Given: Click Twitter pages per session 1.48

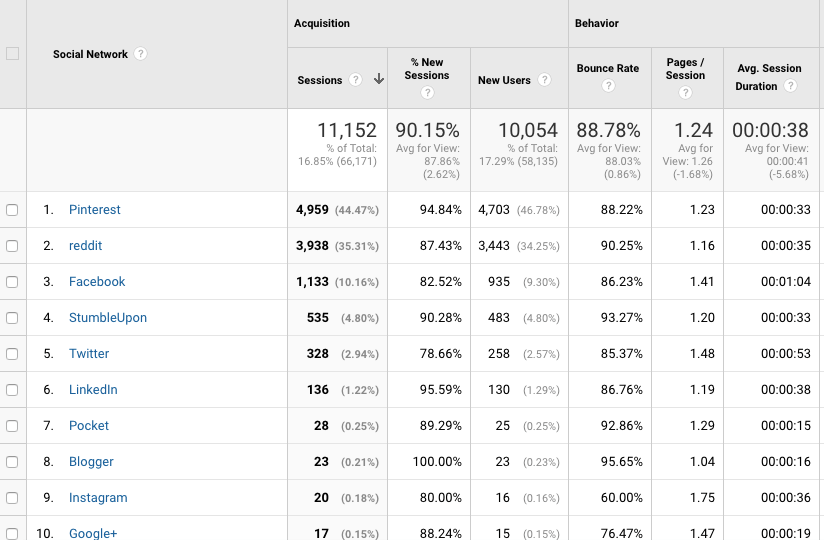Looking at the screenshot, I should point(702,354).
